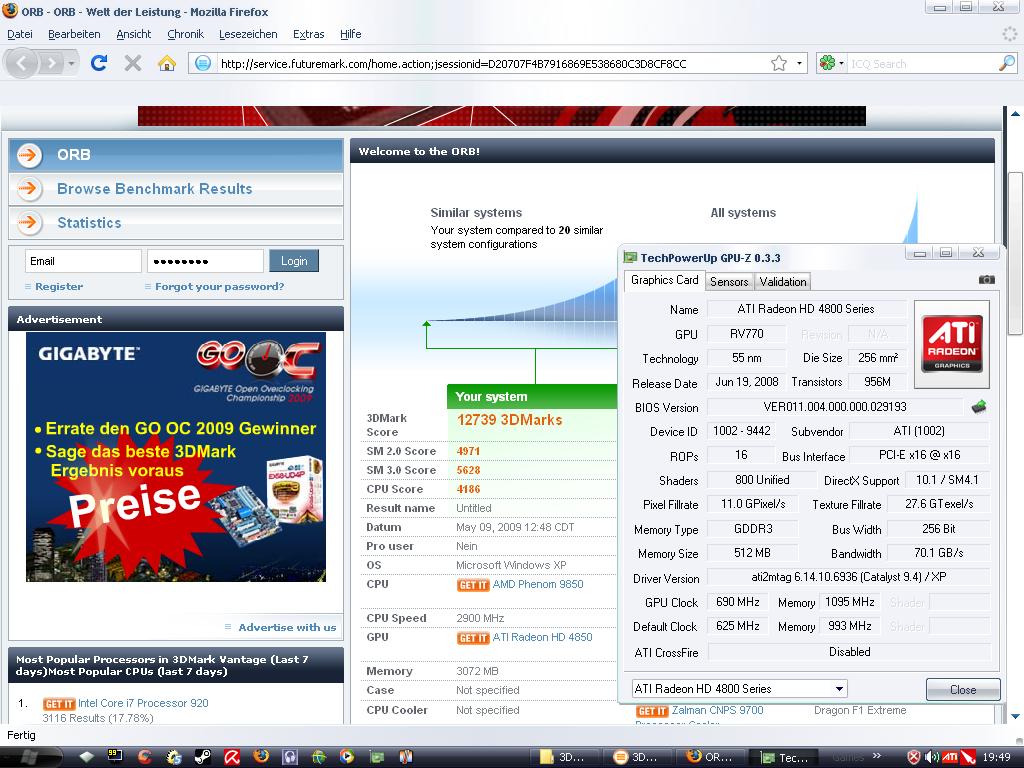Click the ATI Radeon Graphics logo
Screen dimensions: 1024x768
coord(952,344)
